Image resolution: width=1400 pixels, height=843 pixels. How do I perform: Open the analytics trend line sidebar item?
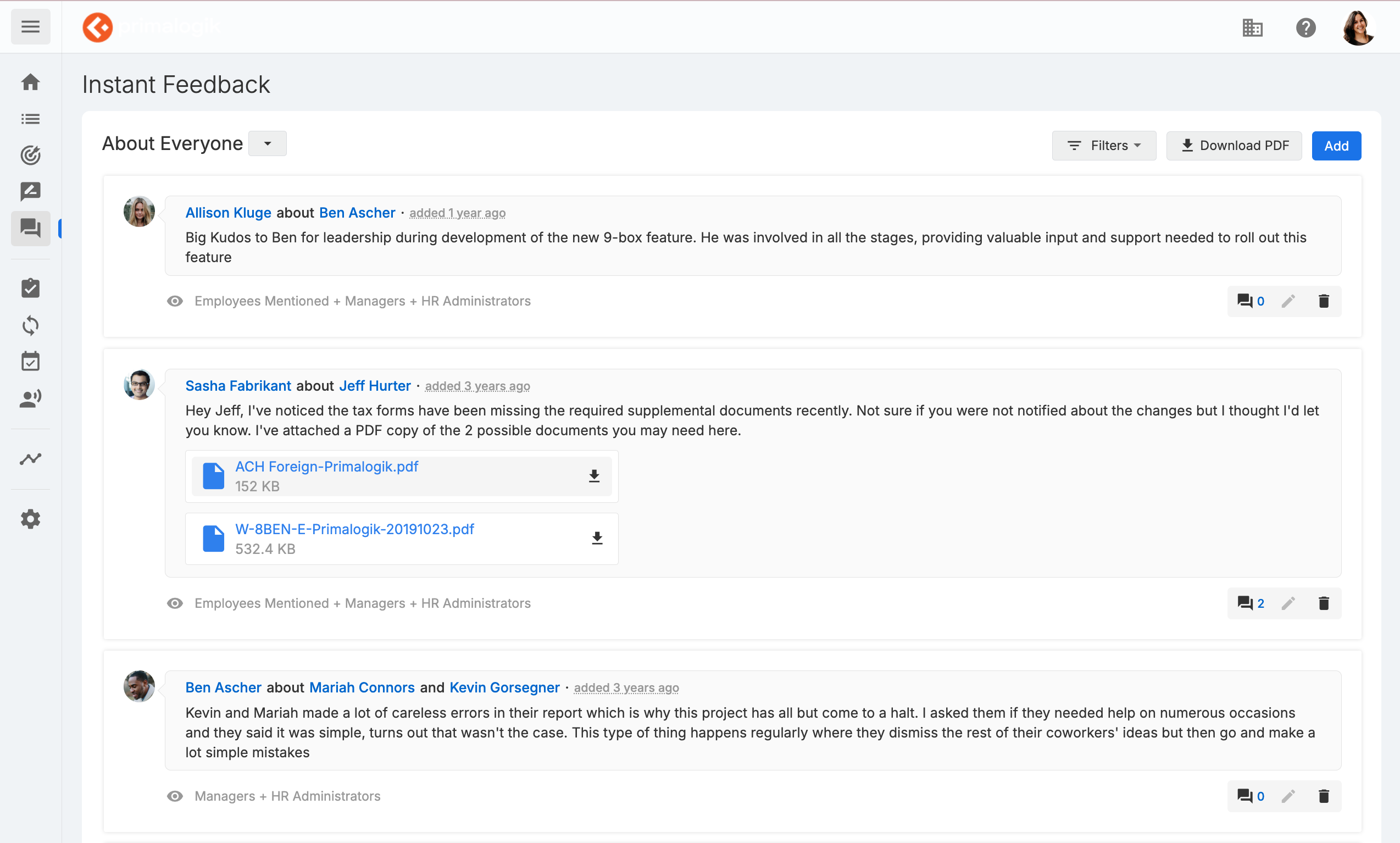pyautogui.click(x=30, y=459)
